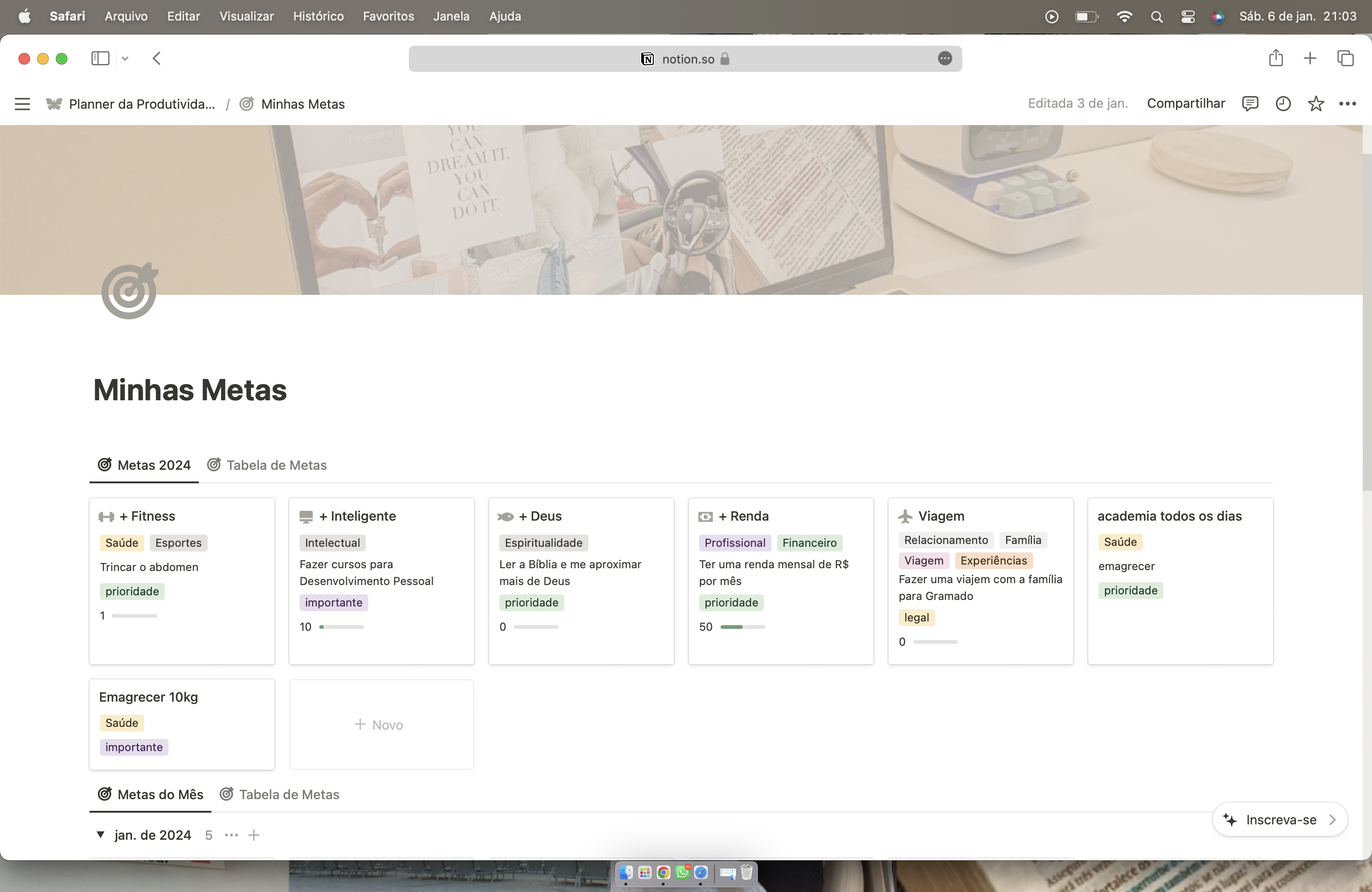Click progress bar on + Inteligente card
This screenshot has width=1372, height=892.
[341, 627]
